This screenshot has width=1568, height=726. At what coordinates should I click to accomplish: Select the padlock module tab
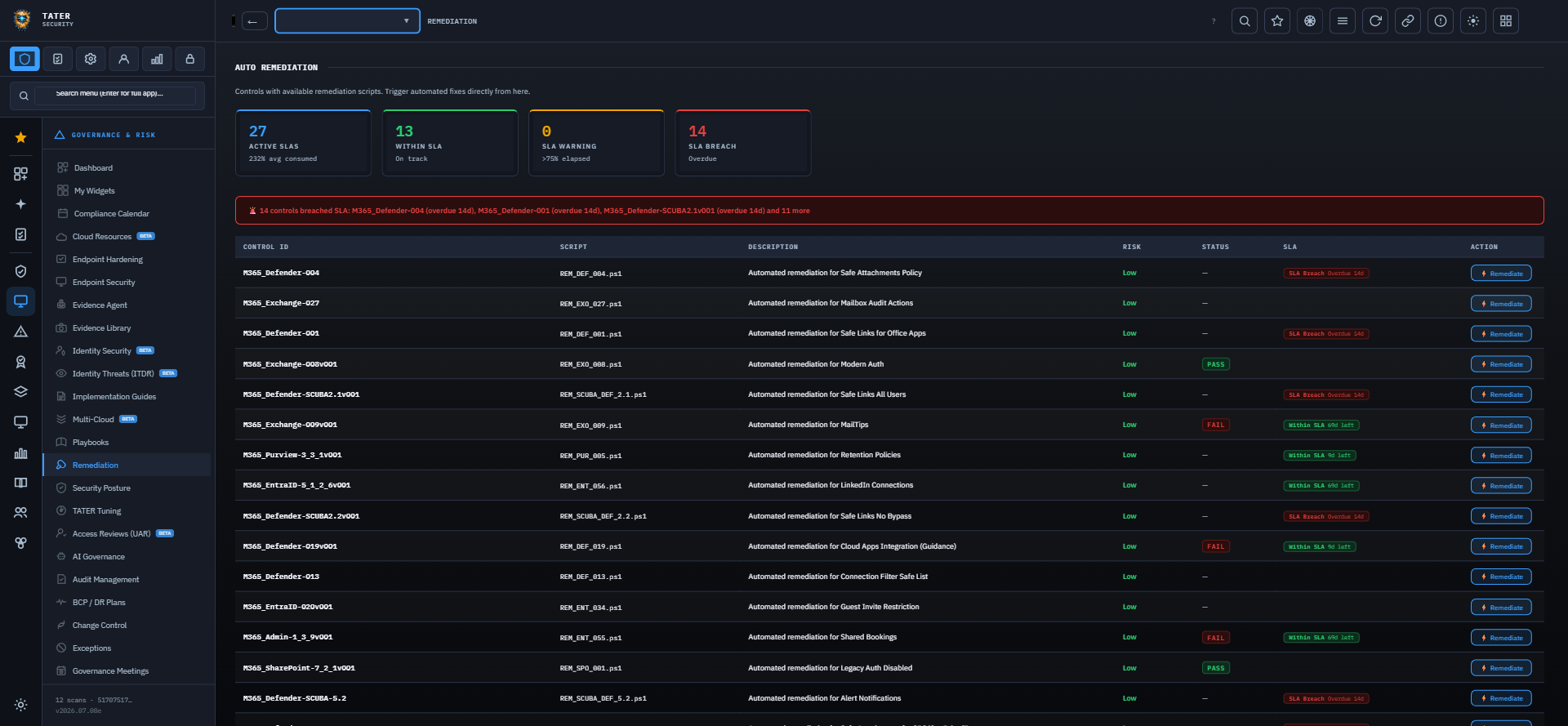click(x=190, y=59)
